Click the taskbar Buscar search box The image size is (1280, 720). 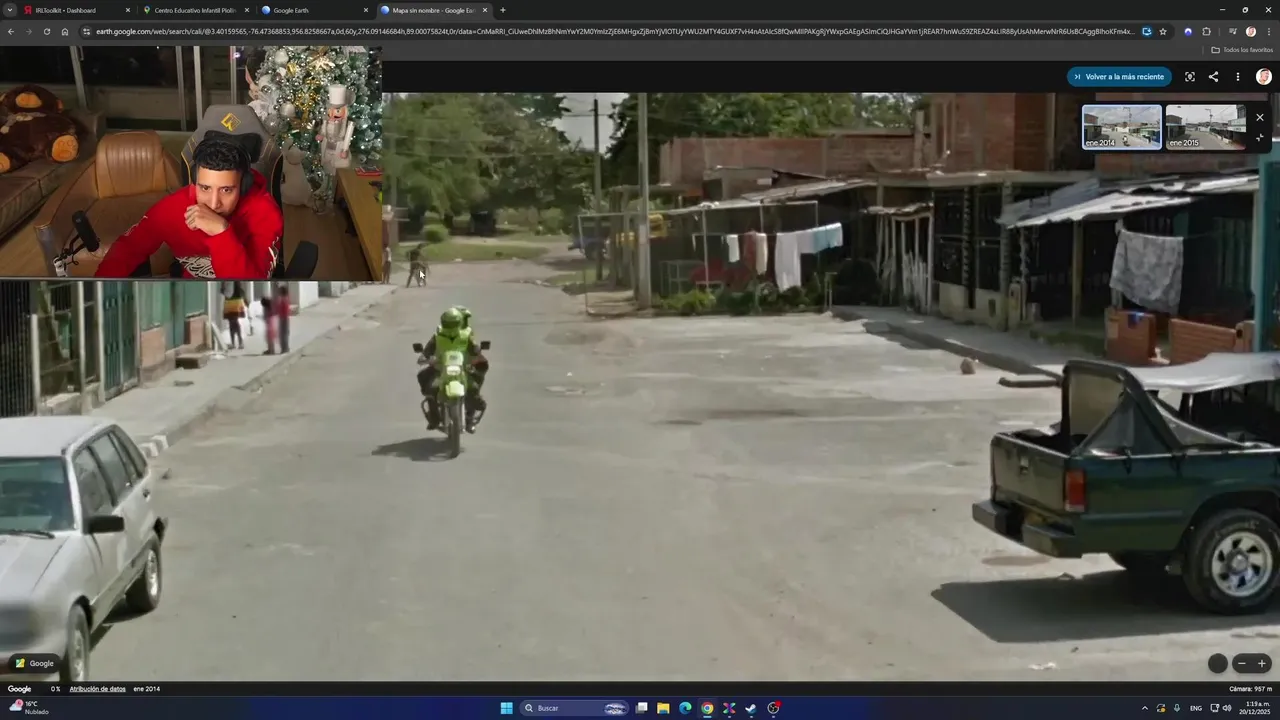(x=575, y=708)
